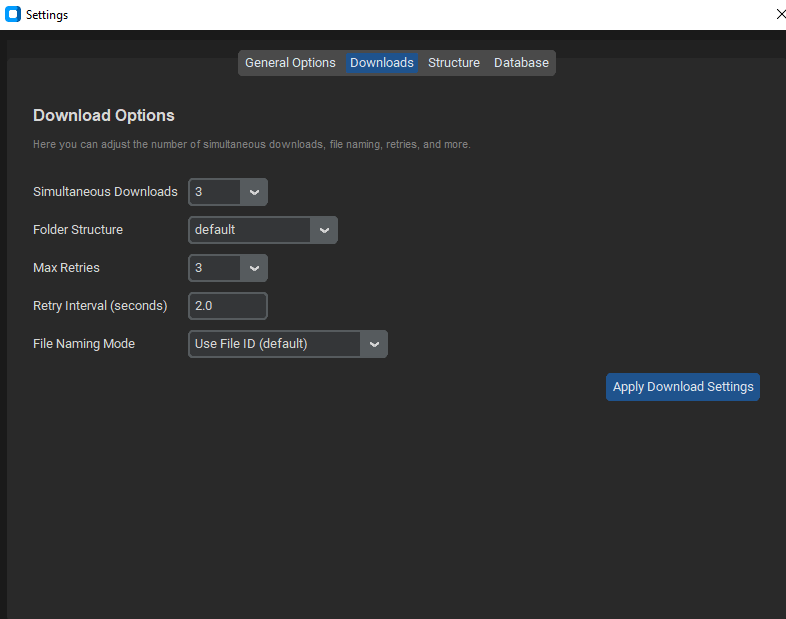Click the Retry Interval seconds input field
786x619 pixels.
228,306
